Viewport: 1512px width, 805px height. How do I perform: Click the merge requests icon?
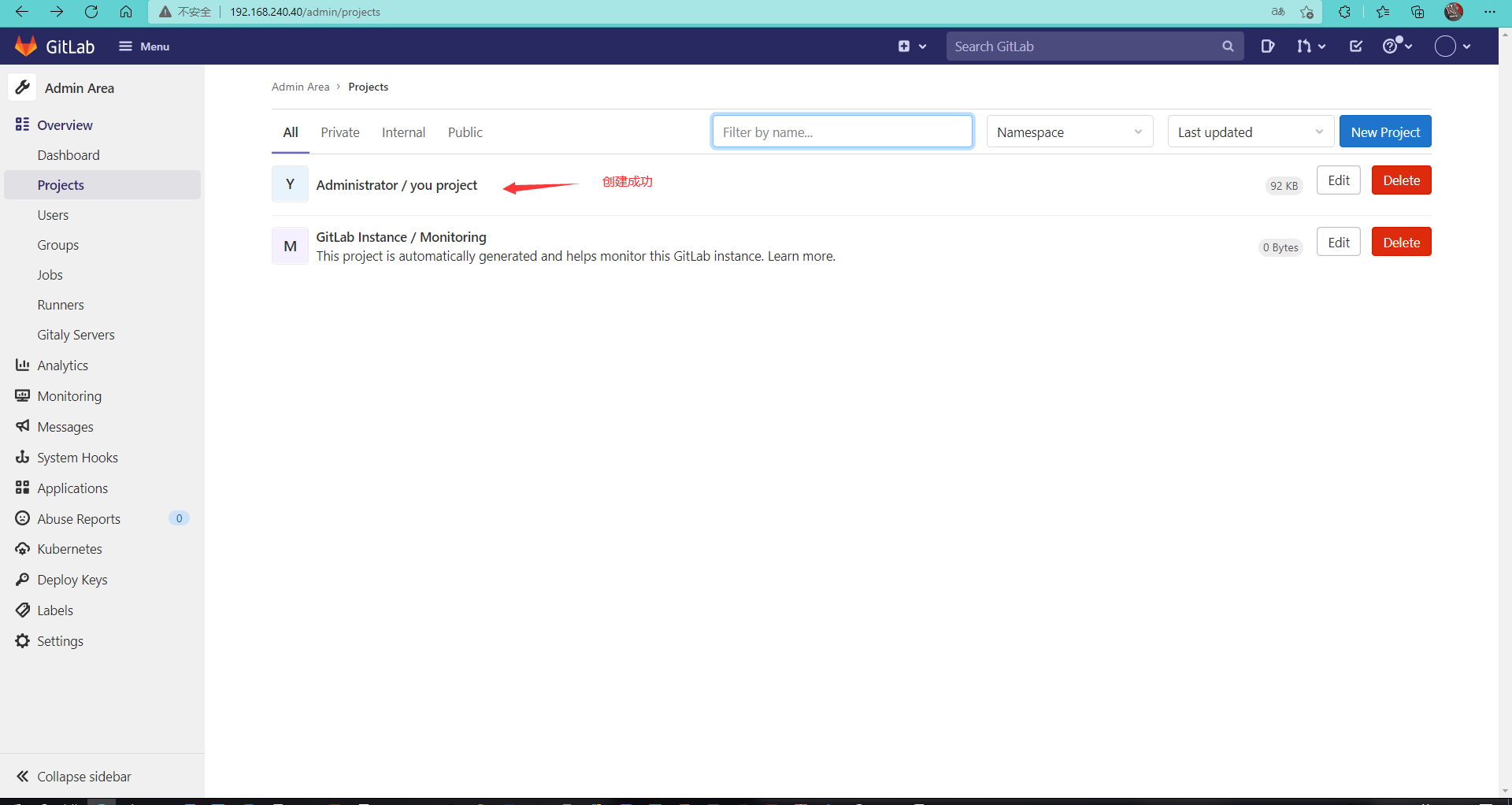click(1306, 46)
